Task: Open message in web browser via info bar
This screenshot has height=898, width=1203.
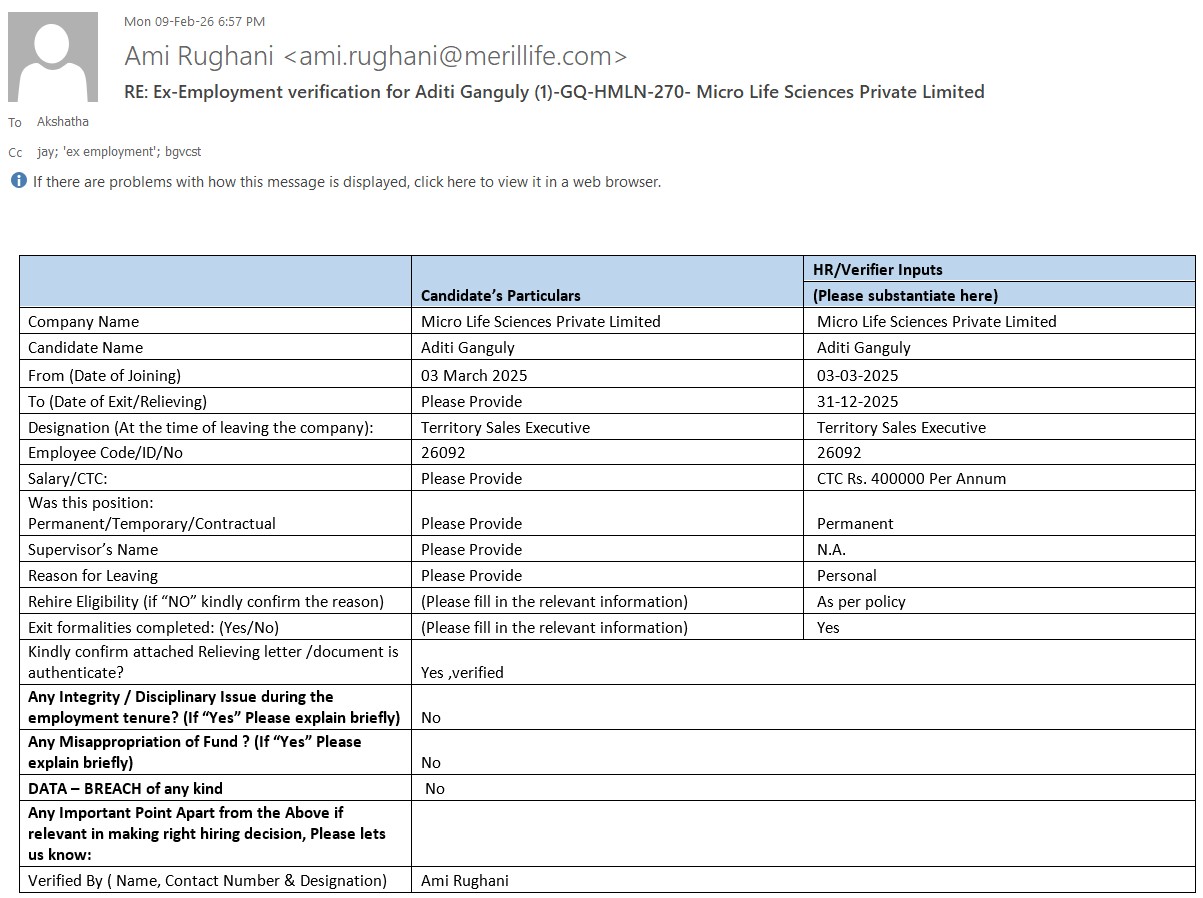Action: point(346,182)
